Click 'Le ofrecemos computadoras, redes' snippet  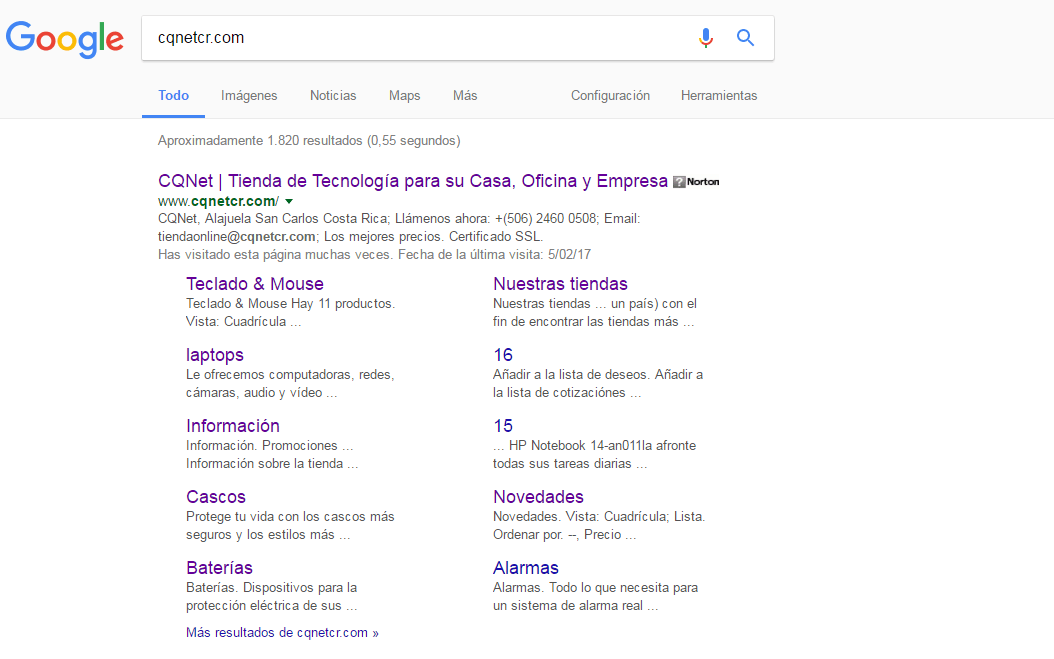290,375
